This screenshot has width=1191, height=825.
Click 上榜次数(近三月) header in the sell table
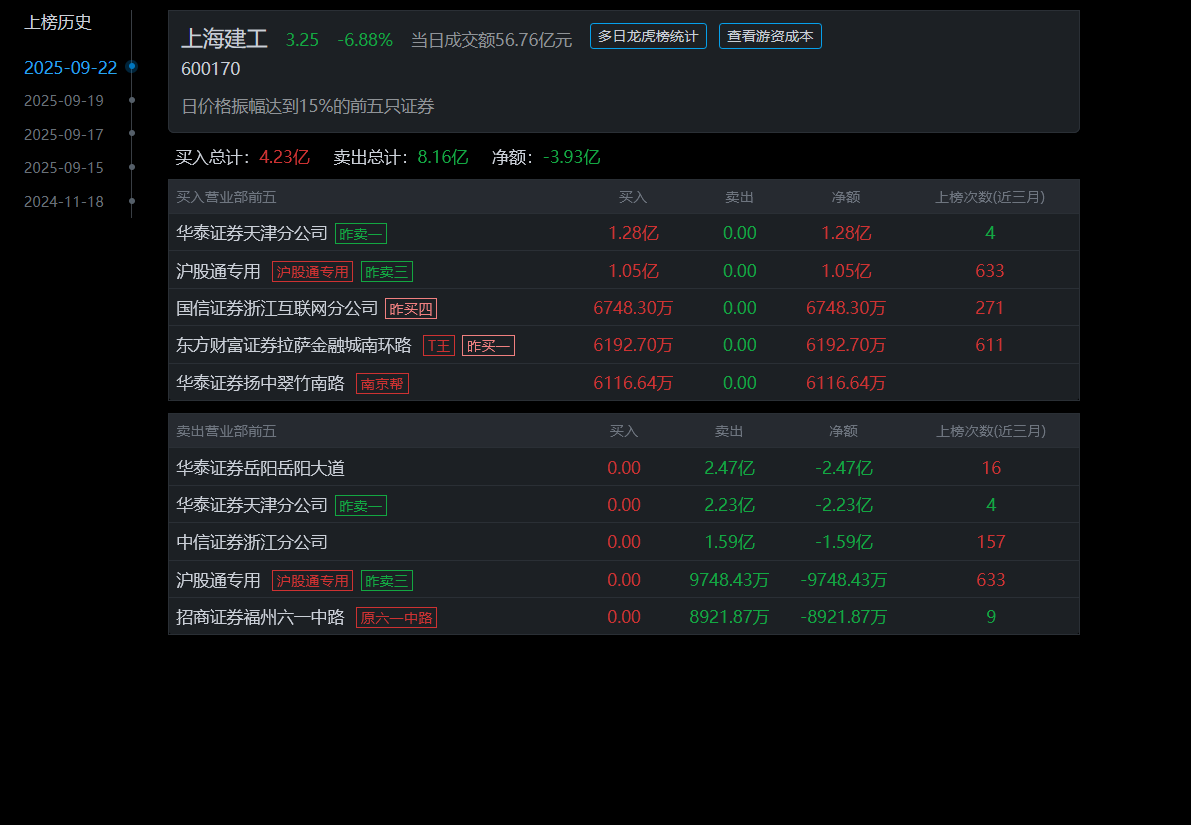(990, 431)
